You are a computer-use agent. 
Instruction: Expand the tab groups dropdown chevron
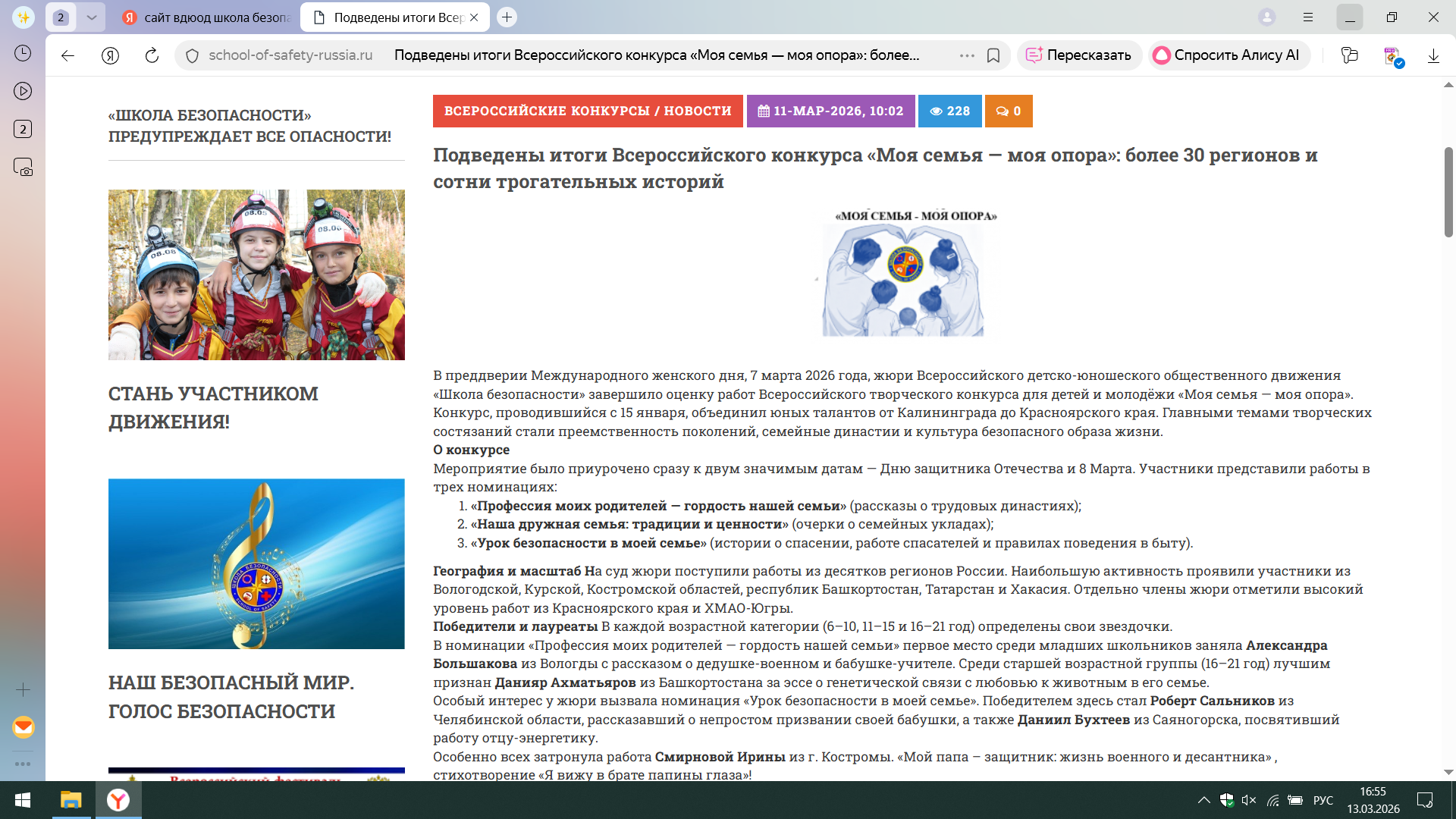pyautogui.click(x=92, y=17)
